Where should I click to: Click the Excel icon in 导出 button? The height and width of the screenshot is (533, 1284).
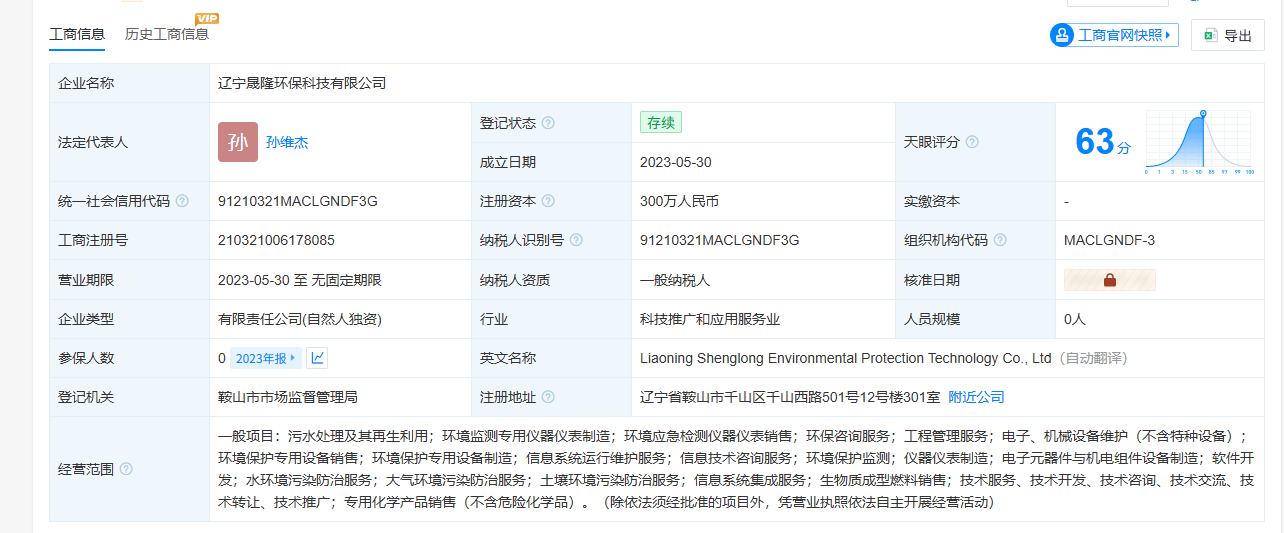point(1210,35)
